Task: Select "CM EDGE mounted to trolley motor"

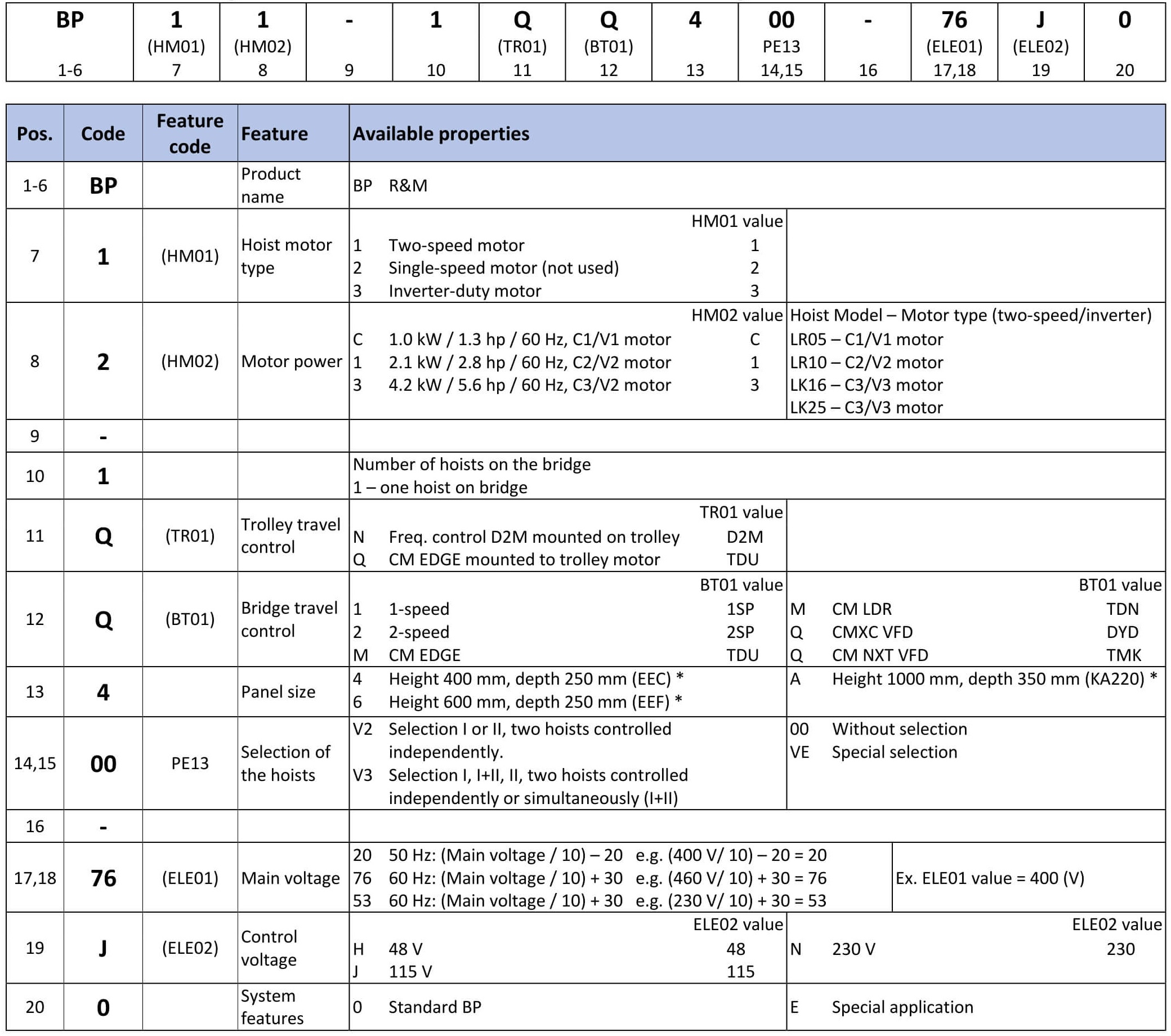Action: pos(524,559)
